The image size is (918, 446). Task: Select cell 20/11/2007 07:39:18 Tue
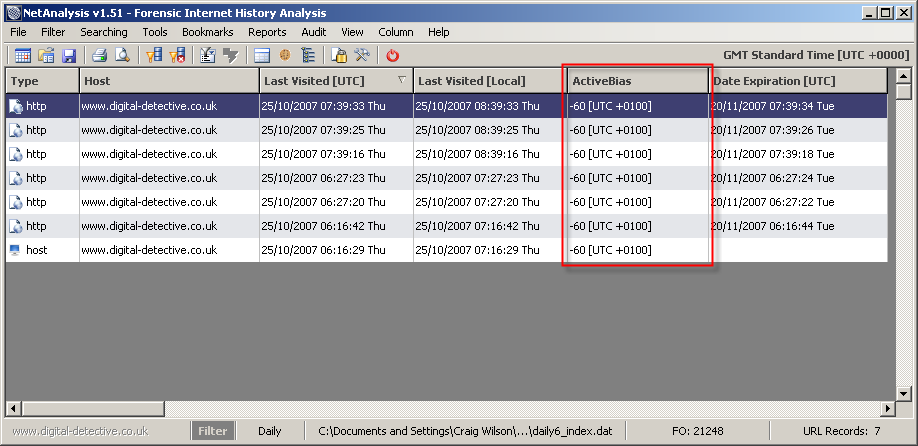click(x=798, y=154)
